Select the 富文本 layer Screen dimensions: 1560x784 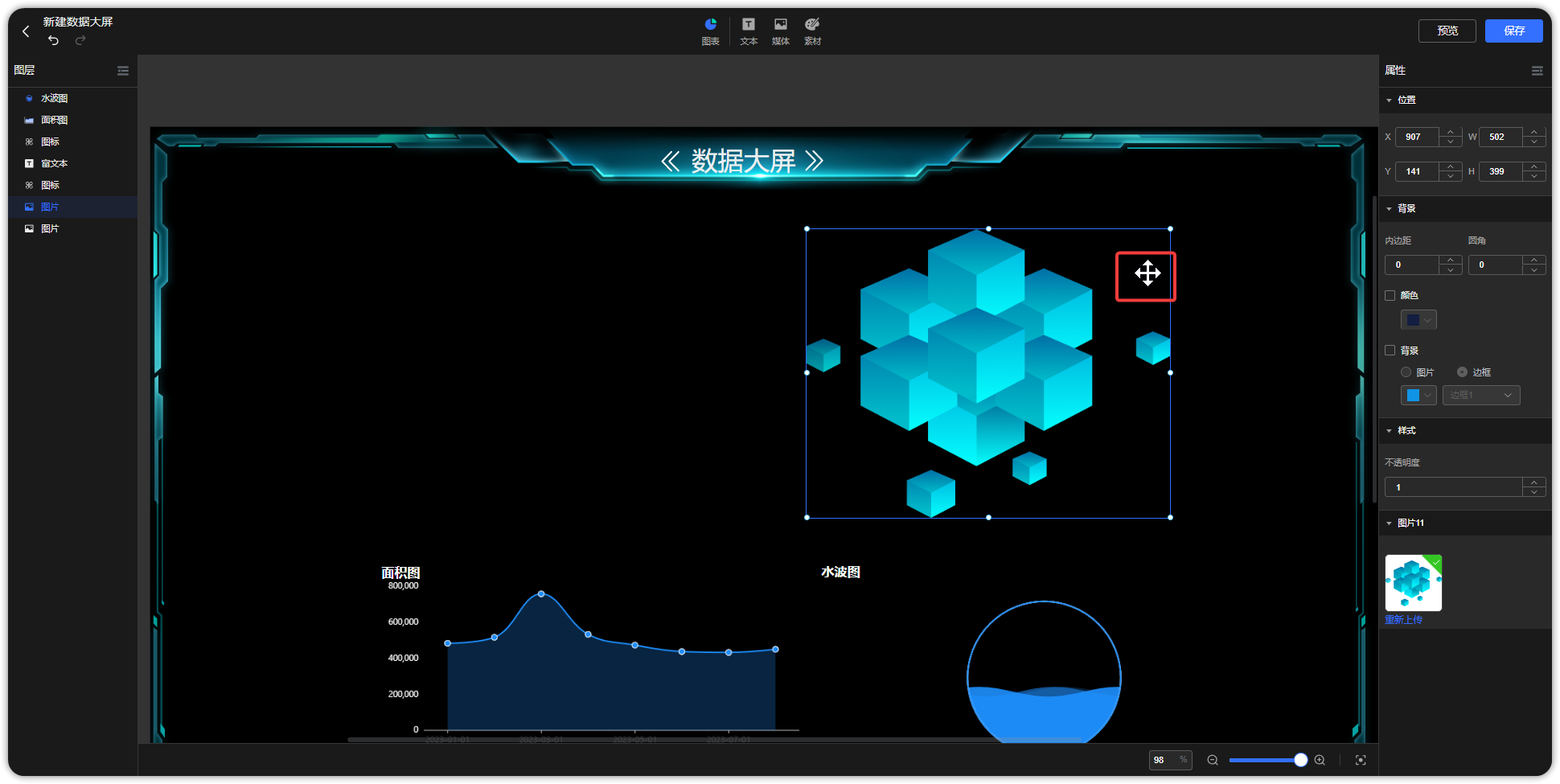pyautogui.click(x=72, y=163)
